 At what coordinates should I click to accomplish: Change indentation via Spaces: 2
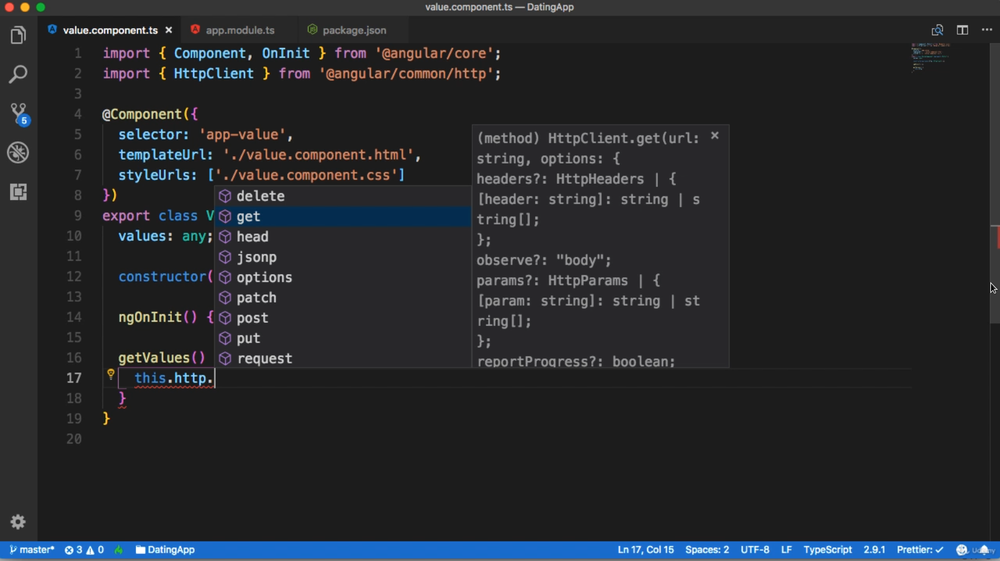point(707,550)
